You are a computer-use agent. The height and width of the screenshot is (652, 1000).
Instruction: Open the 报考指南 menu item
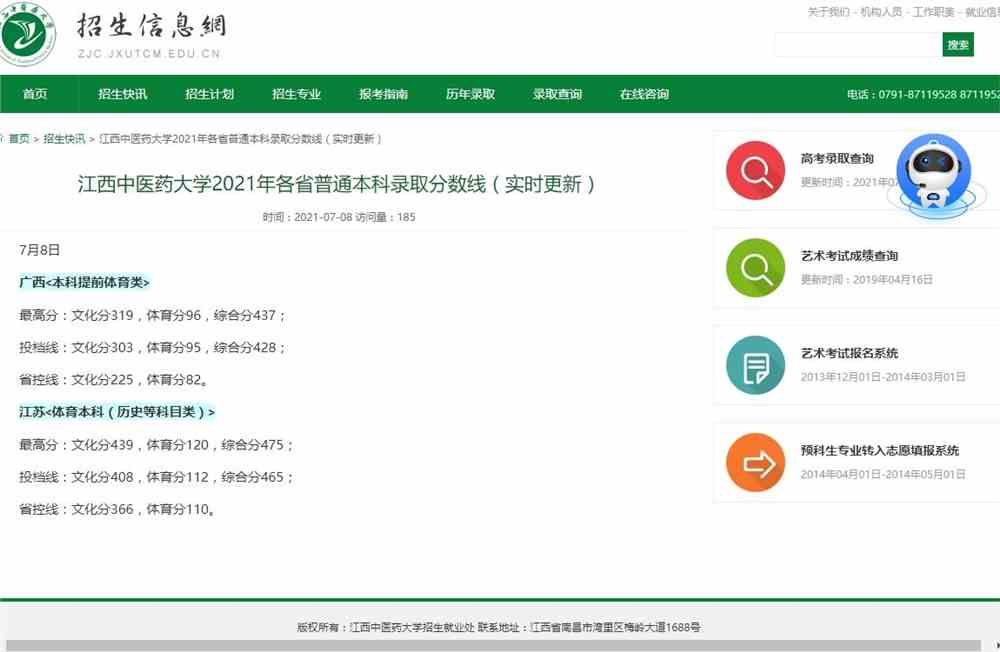point(383,94)
